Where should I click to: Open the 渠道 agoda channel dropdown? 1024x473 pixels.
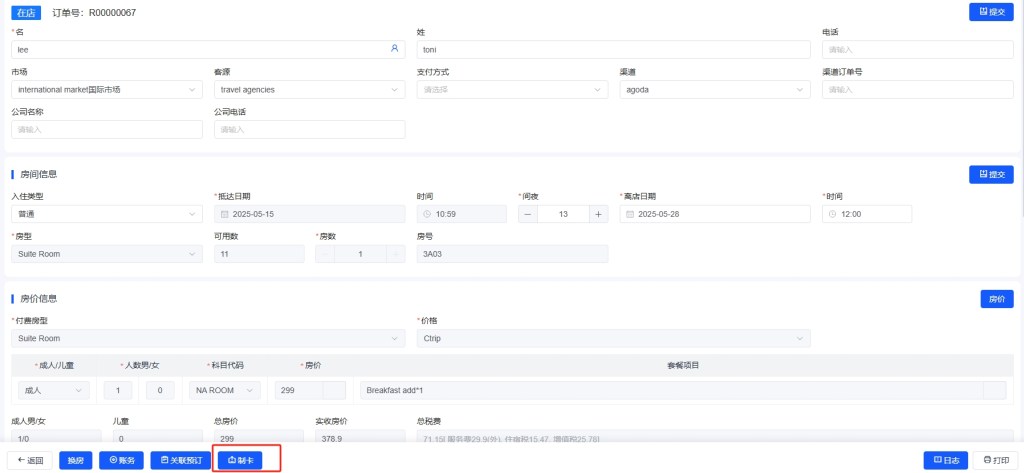pos(714,90)
